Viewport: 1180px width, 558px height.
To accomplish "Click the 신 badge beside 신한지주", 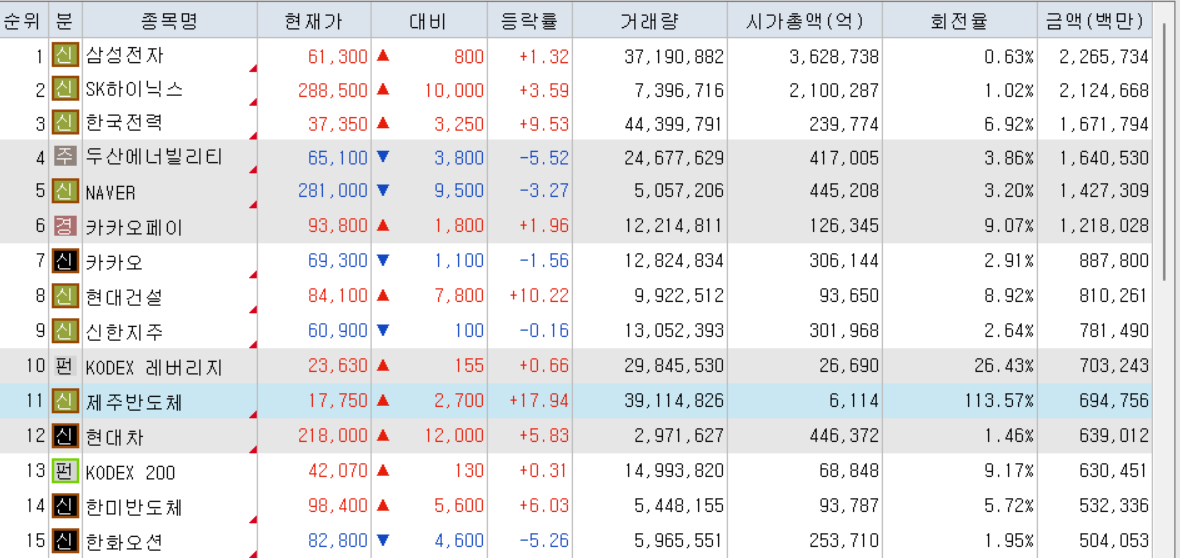I will click(x=65, y=330).
